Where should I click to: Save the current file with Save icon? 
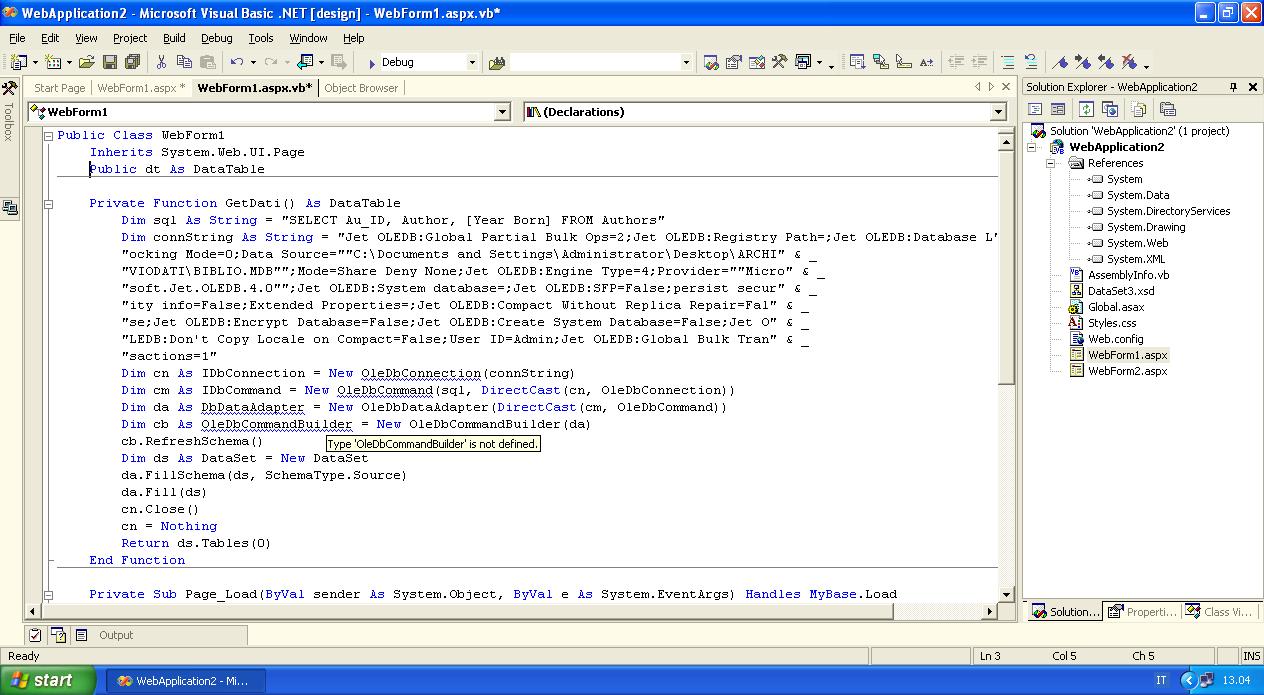(110, 62)
